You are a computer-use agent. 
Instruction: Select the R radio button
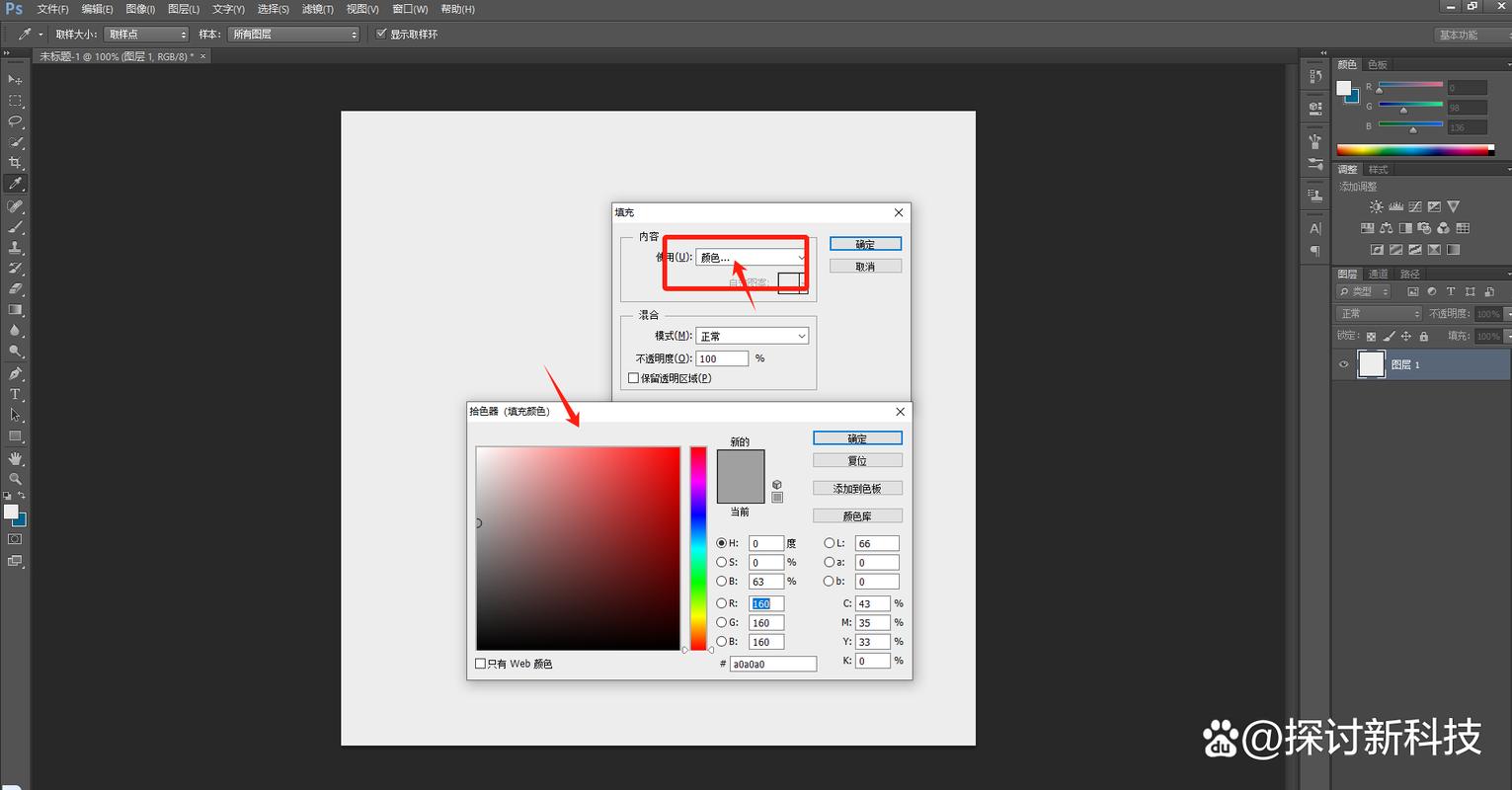pos(722,602)
